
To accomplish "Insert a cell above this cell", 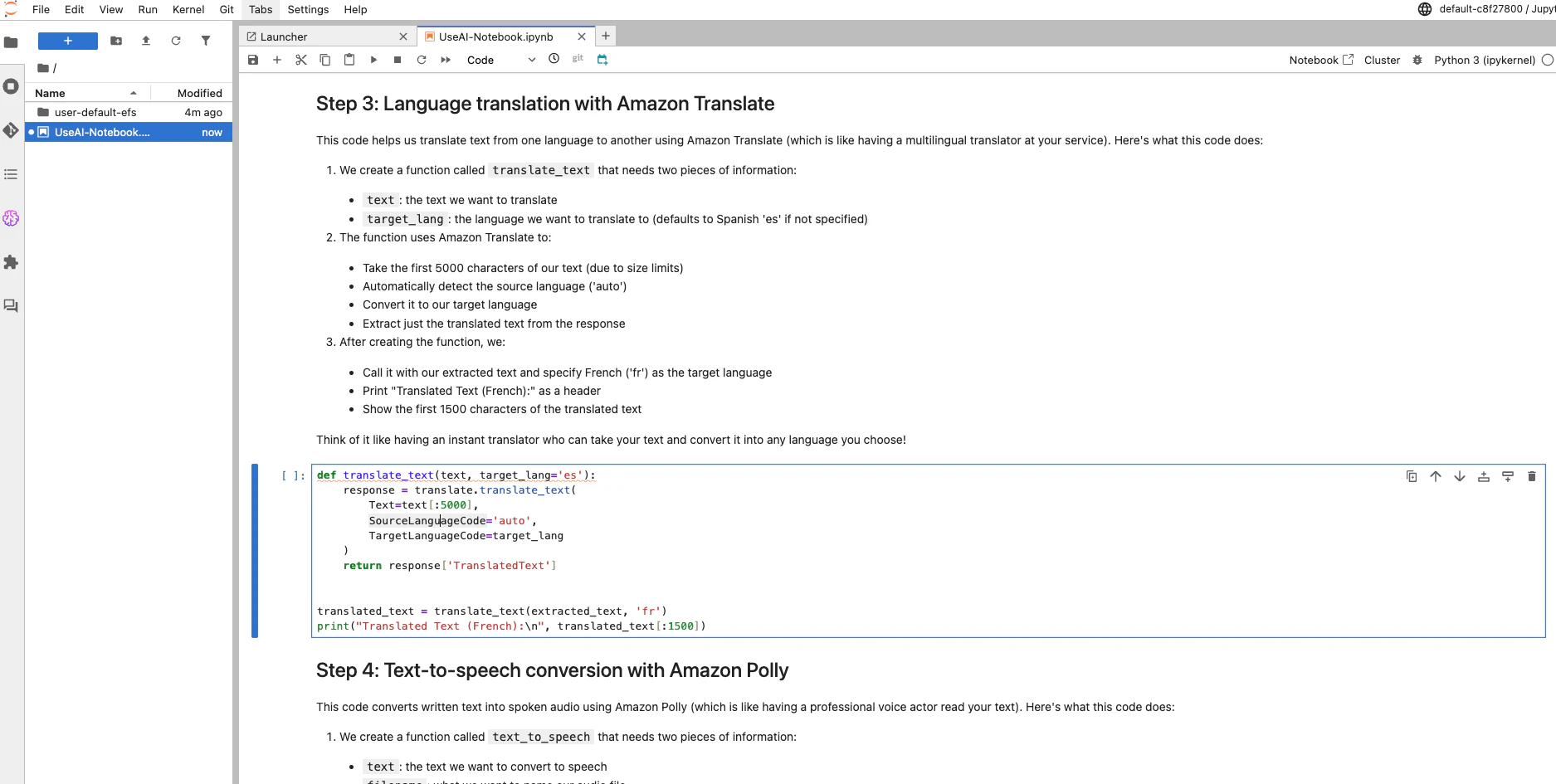I will coord(1484,476).
